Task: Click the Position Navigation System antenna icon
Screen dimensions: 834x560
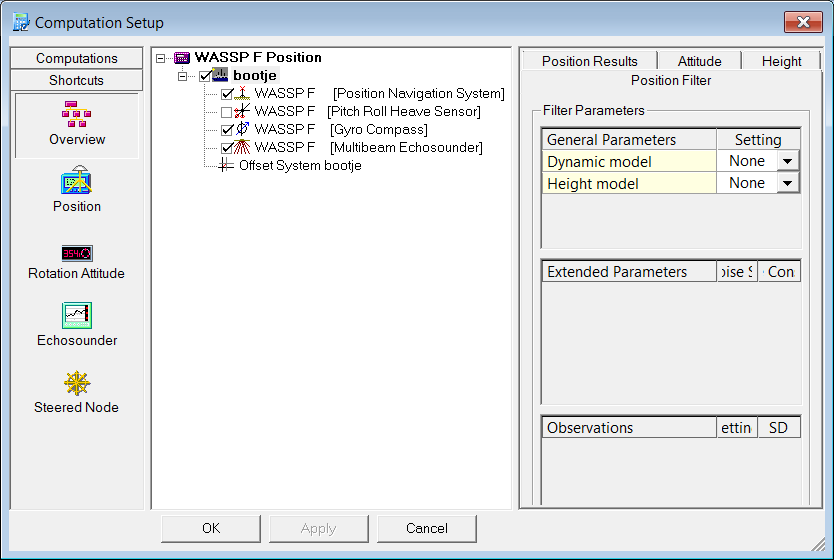Action: point(242,94)
